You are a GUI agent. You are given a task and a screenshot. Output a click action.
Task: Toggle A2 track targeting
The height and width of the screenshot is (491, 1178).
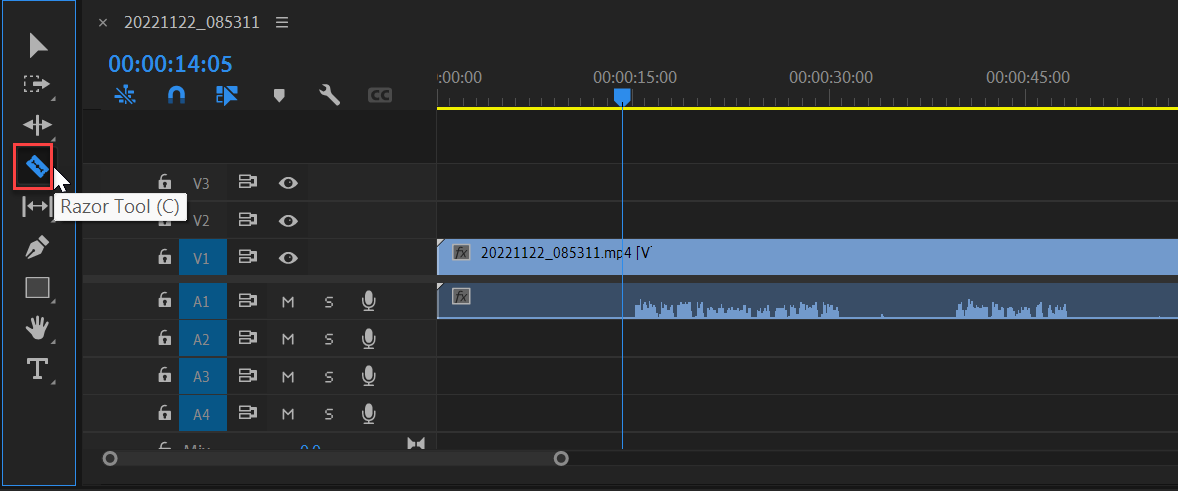coord(202,339)
